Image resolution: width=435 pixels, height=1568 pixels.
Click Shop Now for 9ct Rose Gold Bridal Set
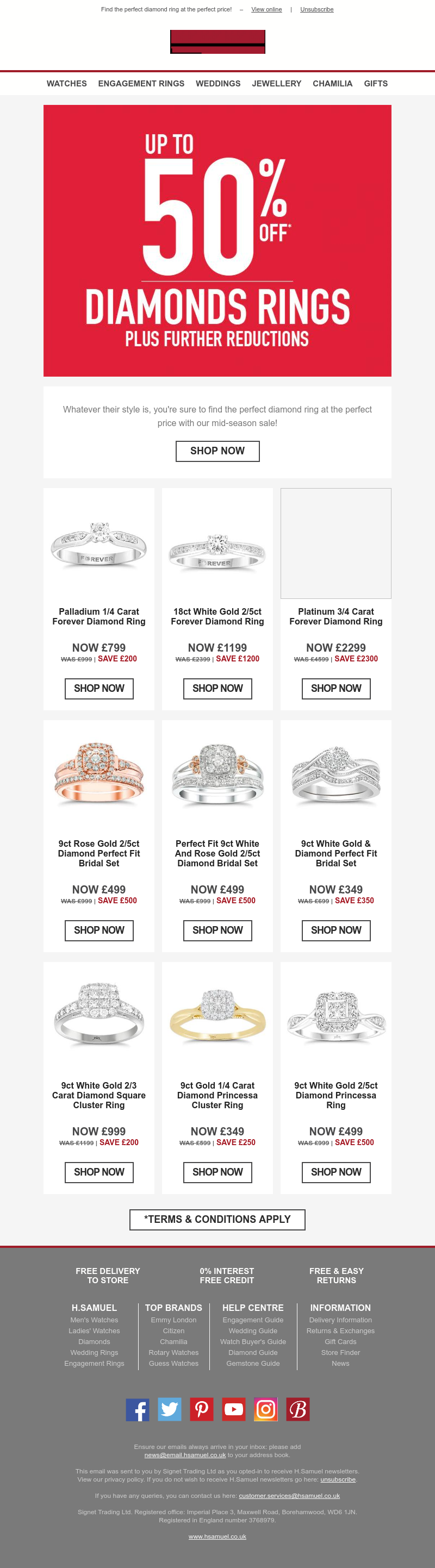click(x=99, y=930)
